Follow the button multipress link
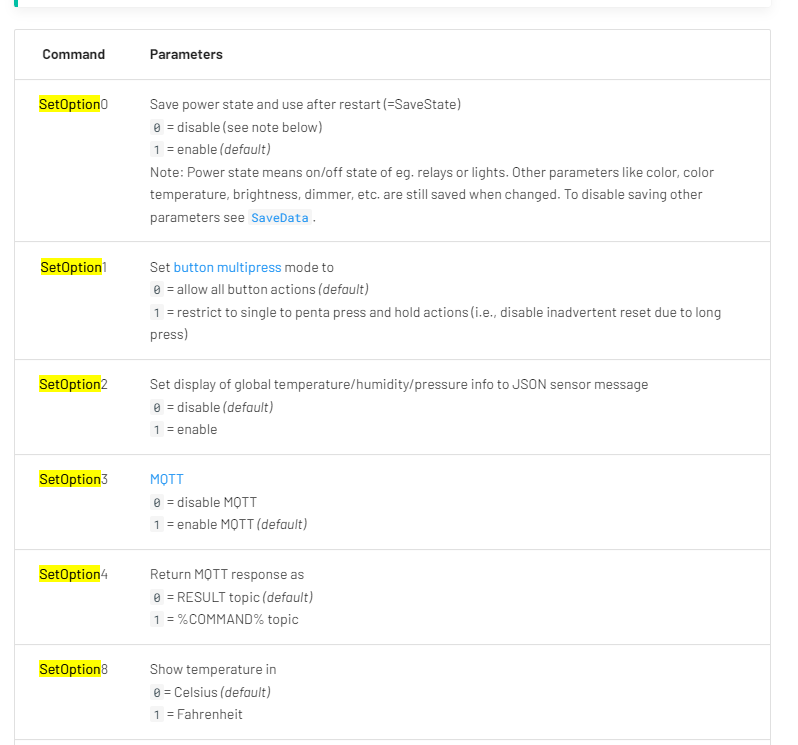Screen dimensions: 798x745 click(x=227, y=267)
